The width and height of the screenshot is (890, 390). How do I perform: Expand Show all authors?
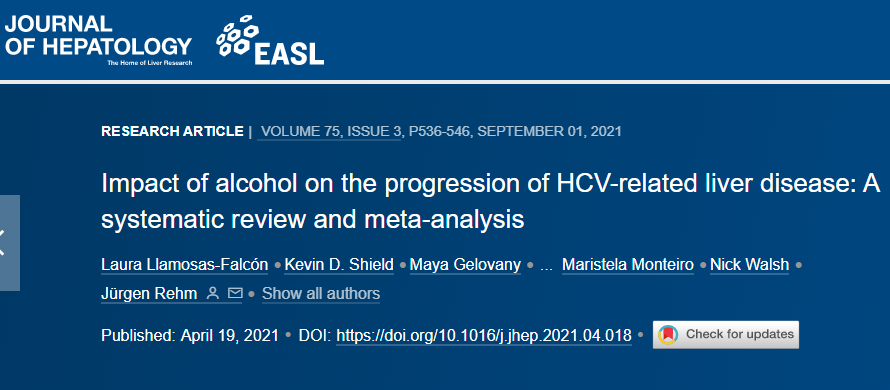tap(321, 293)
